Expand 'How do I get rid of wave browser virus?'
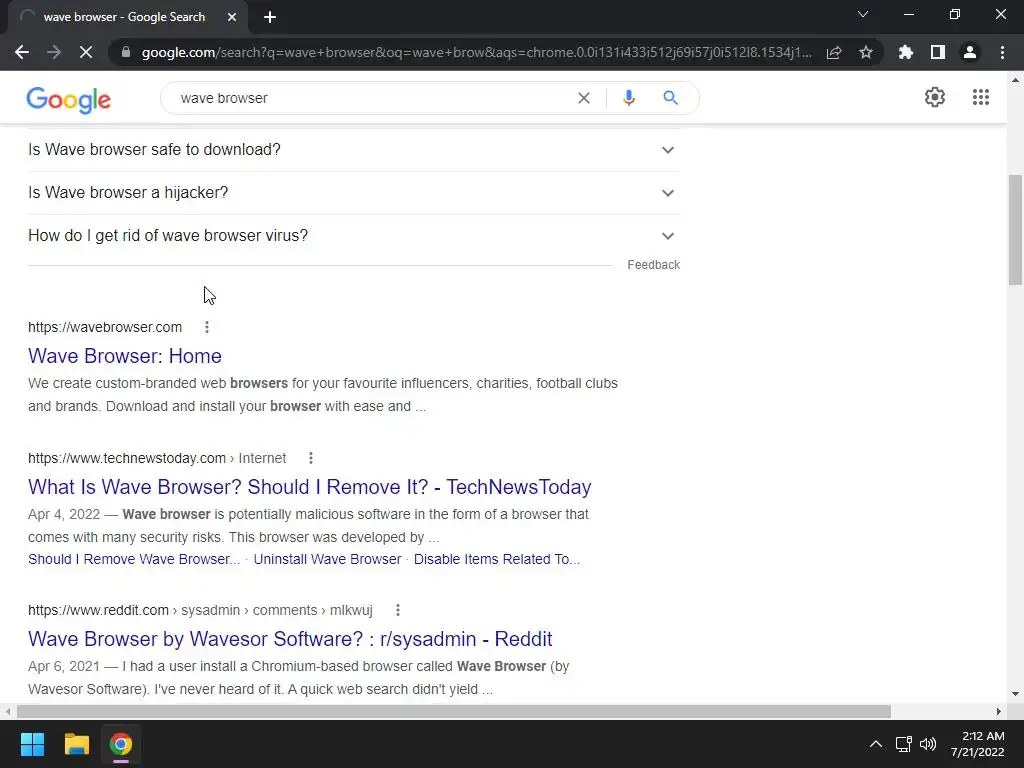1024x768 pixels. (x=354, y=236)
